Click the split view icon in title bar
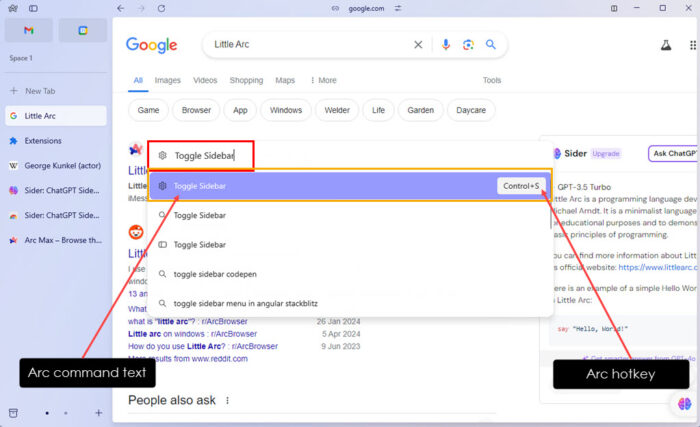 click(x=614, y=8)
